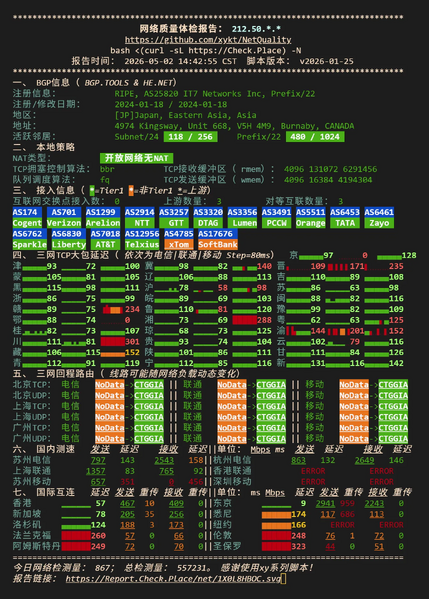
Task: Click the AS2914 badge
Action: click(x=139, y=212)
